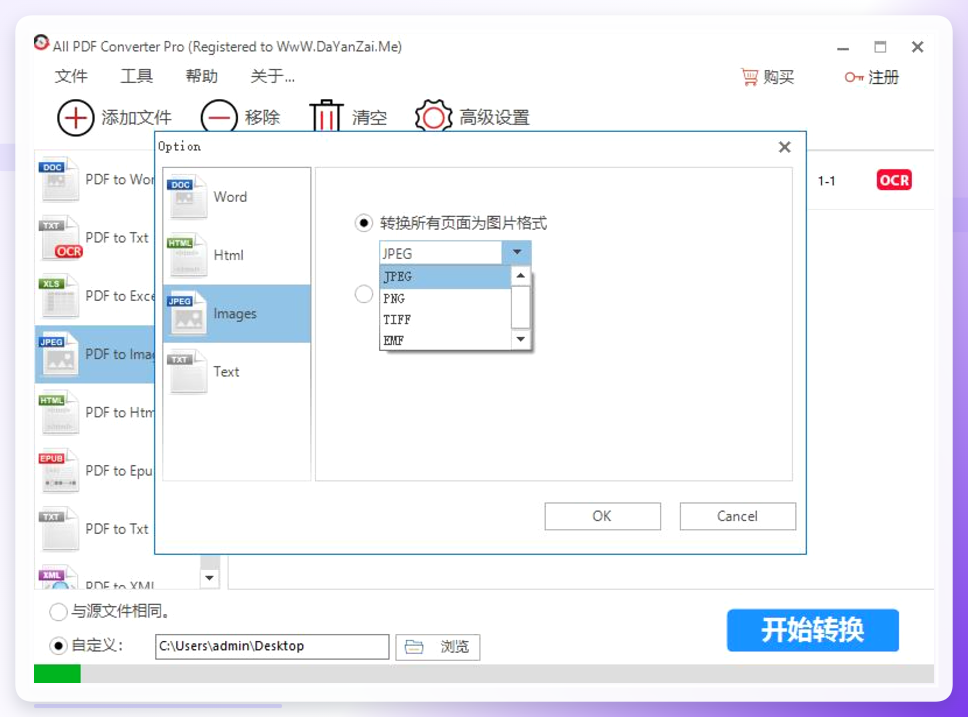Click 高级设置 label in toolbar
Viewport: 968px width, 717px height.
tap(494, 117)
